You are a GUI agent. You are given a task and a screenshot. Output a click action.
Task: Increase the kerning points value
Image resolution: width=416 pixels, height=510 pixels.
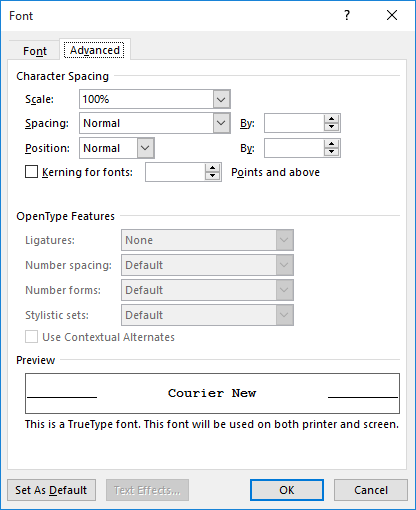(x=212, y=168)
